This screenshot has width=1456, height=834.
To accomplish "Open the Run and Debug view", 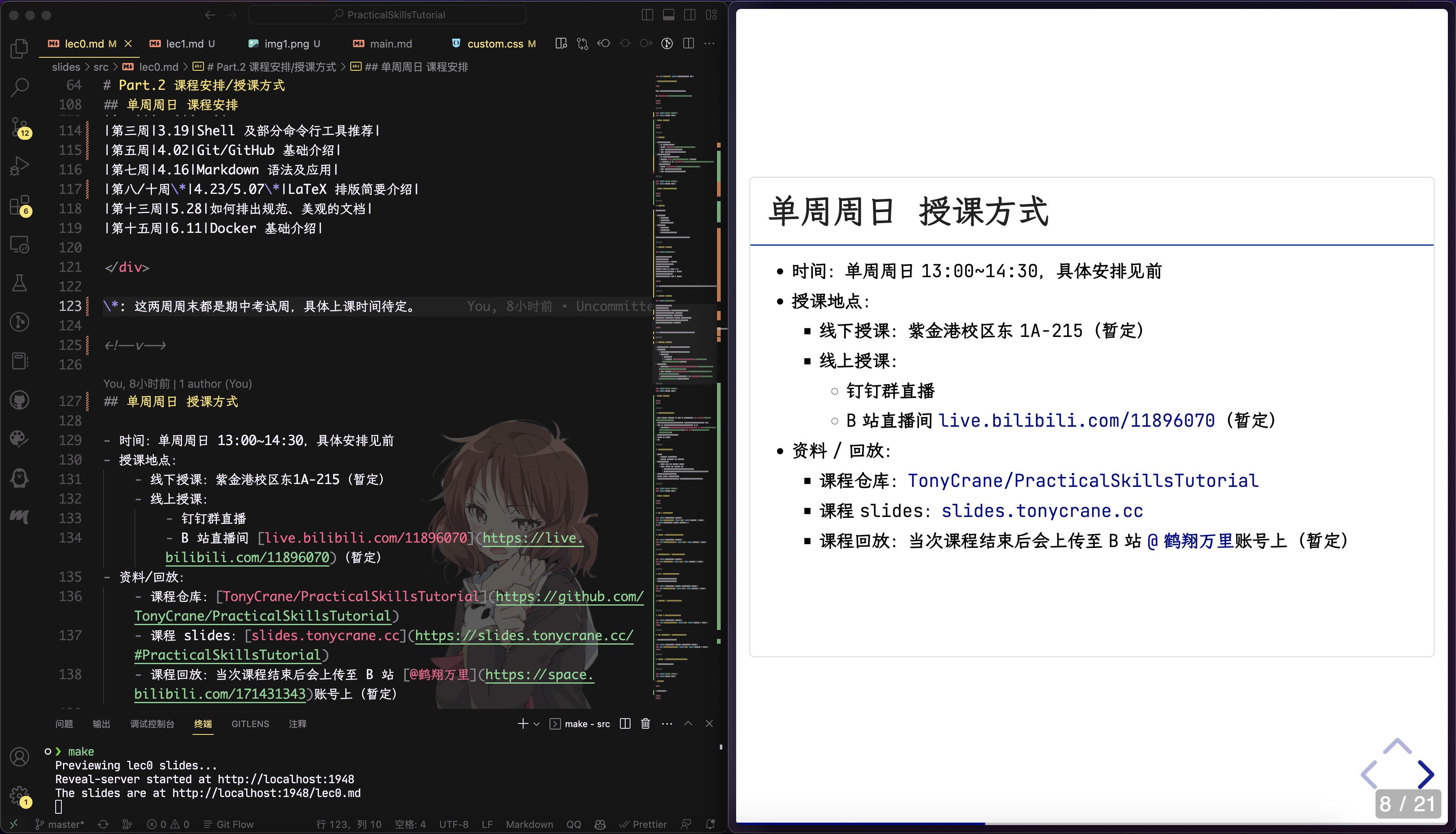I will (x=19, y=166).
